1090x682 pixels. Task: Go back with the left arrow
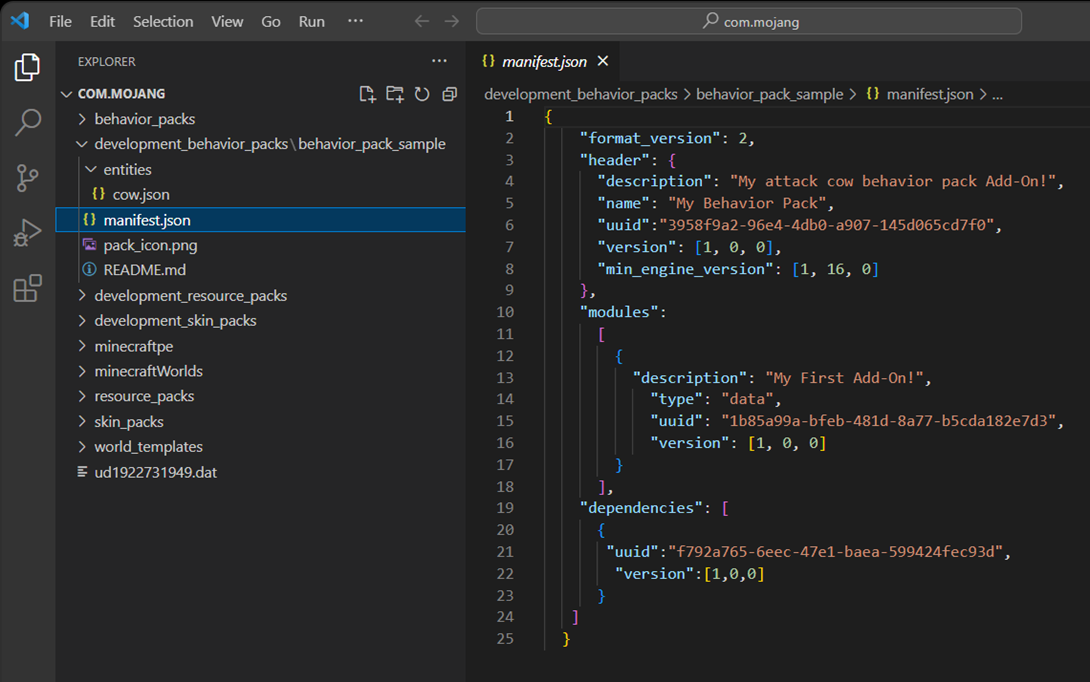422,22
